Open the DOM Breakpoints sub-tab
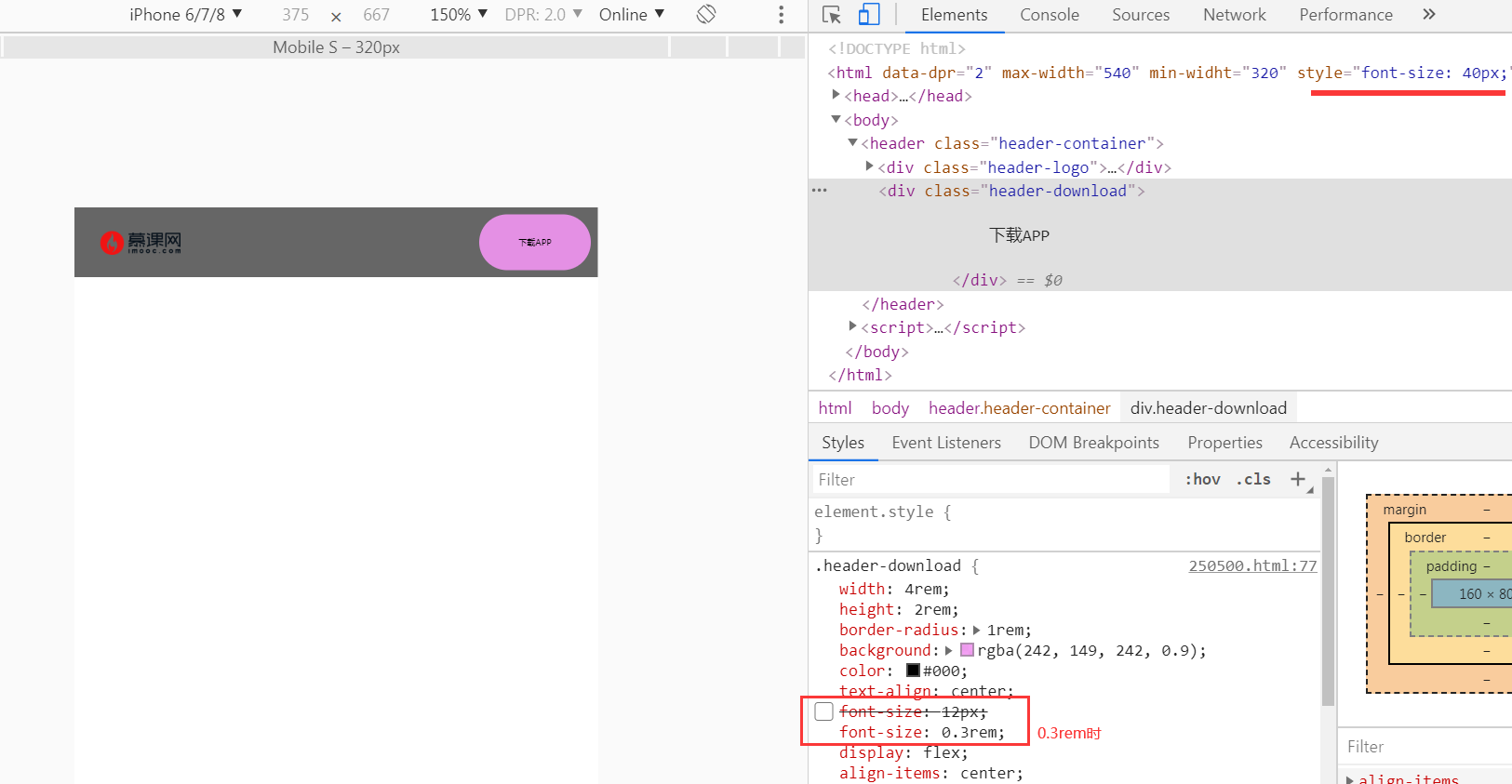This screenshot has height=784, width=1512. [x=1093, y=443]
